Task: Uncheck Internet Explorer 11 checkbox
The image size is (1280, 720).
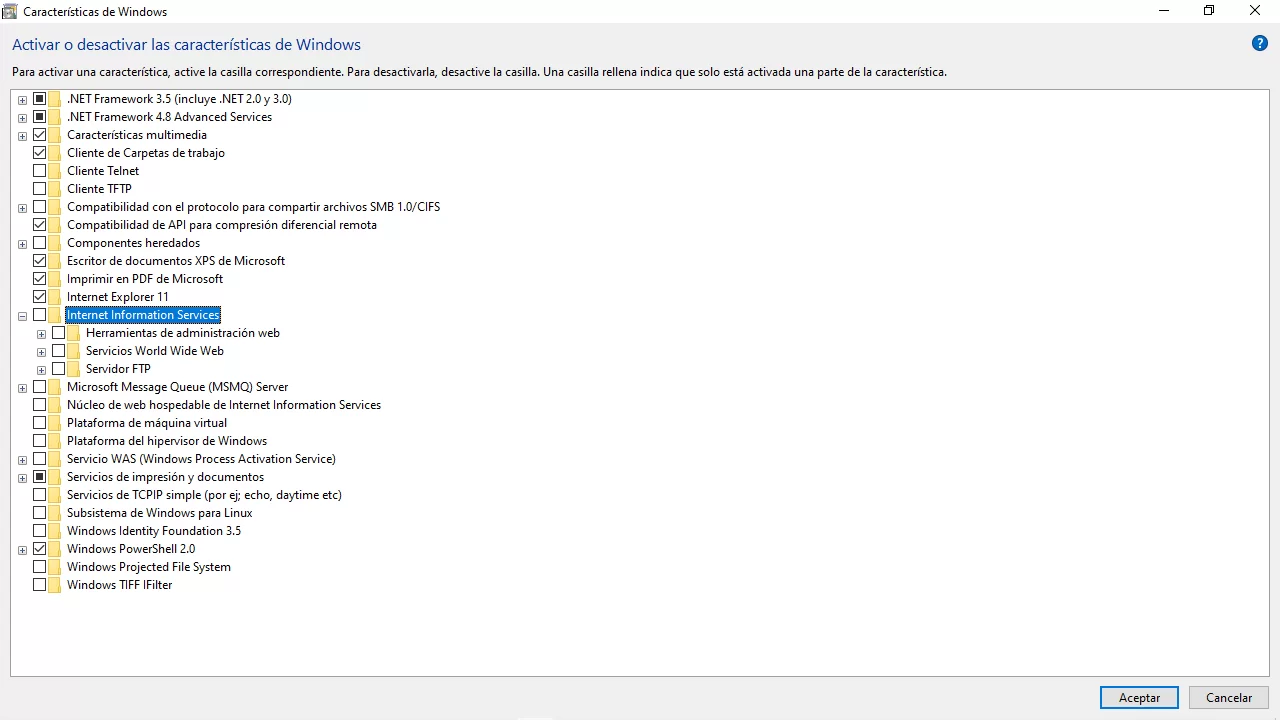Action: (40, 297)
